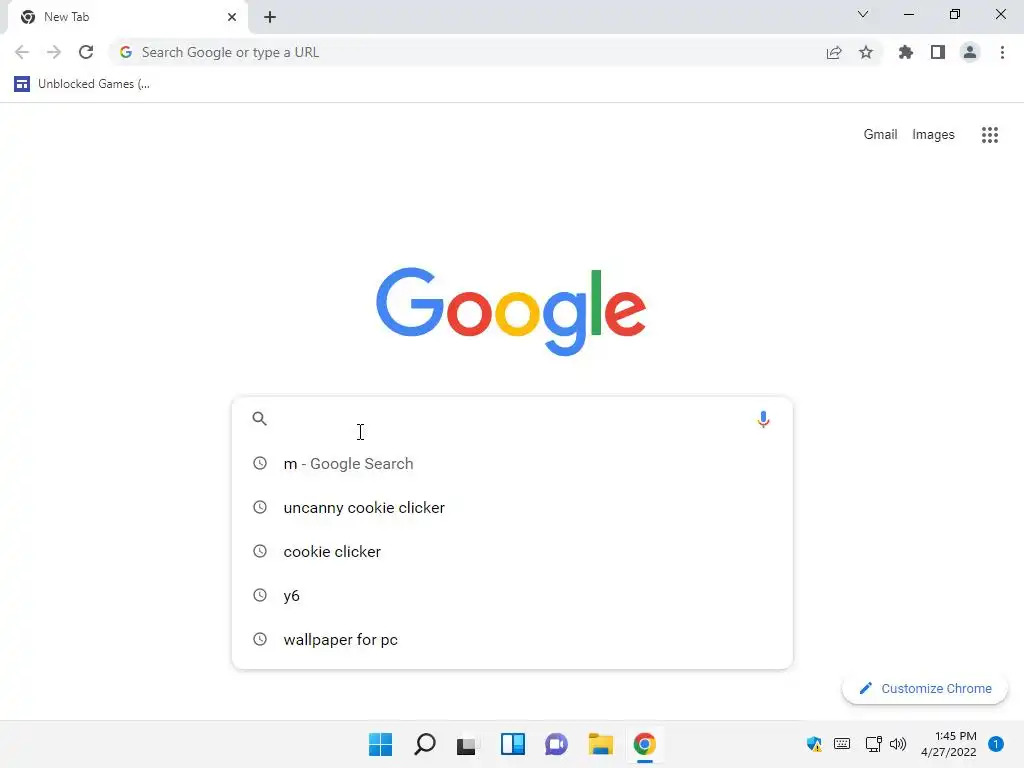This screenshot has width=1024, height=768.
Task: Select suggestion 'uncanny cookie clicker'
Action: click(512, 507)
